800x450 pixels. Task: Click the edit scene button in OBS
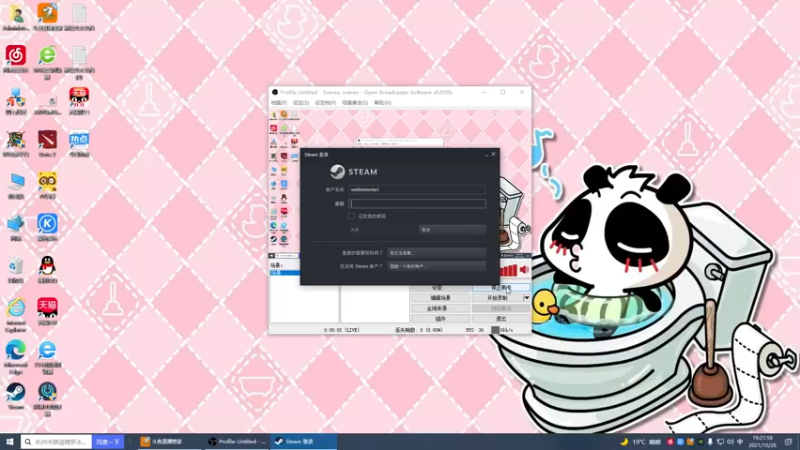coord(440,298)
